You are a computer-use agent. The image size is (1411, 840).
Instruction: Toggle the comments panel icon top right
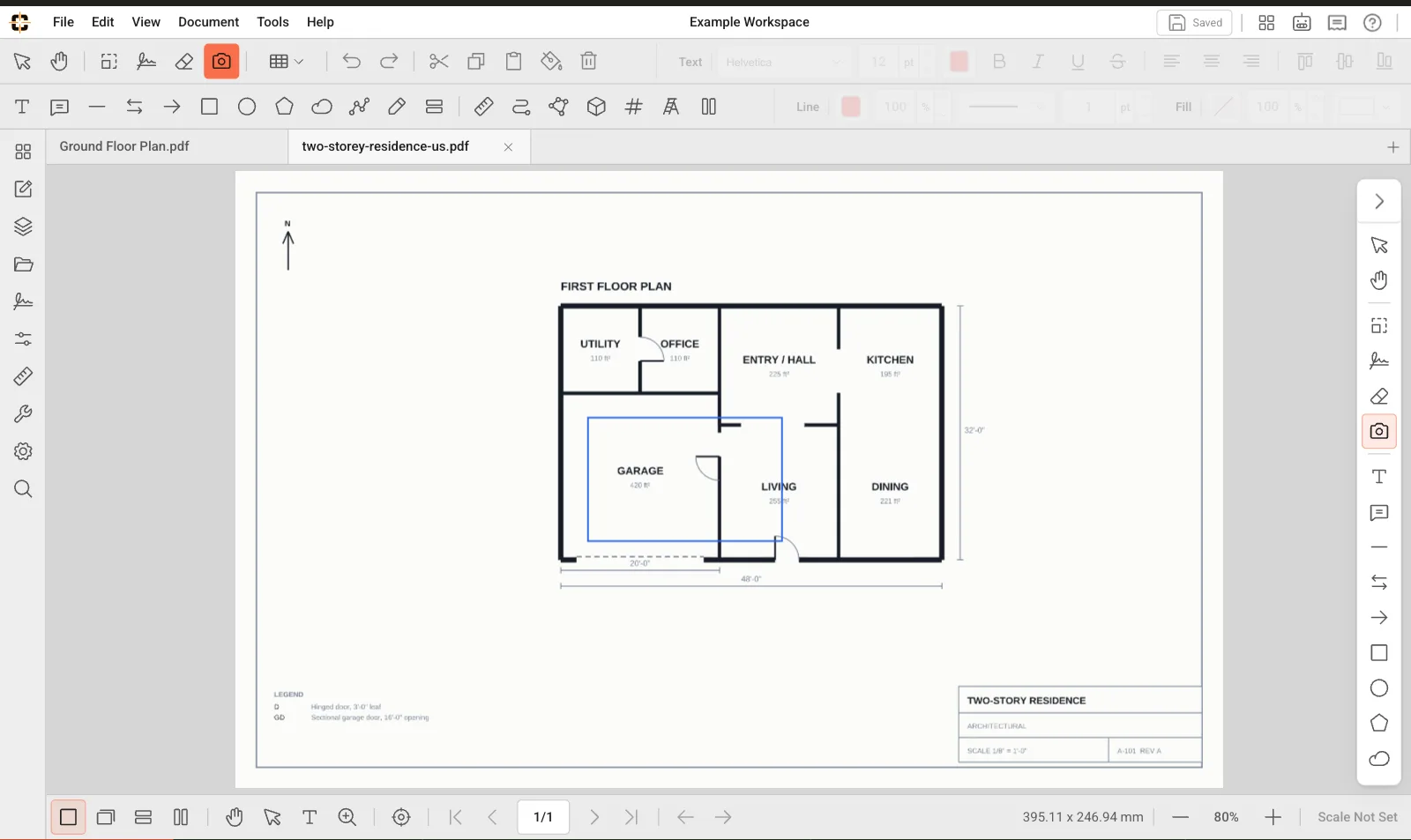coord(1337,23)
